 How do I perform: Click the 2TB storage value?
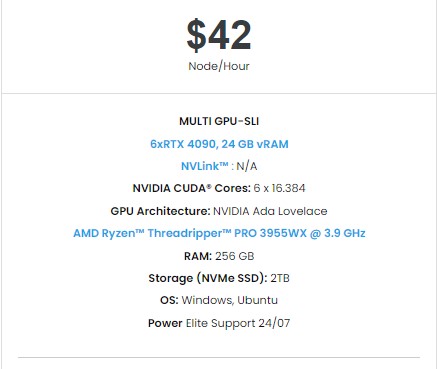click(x=280, y=278)
